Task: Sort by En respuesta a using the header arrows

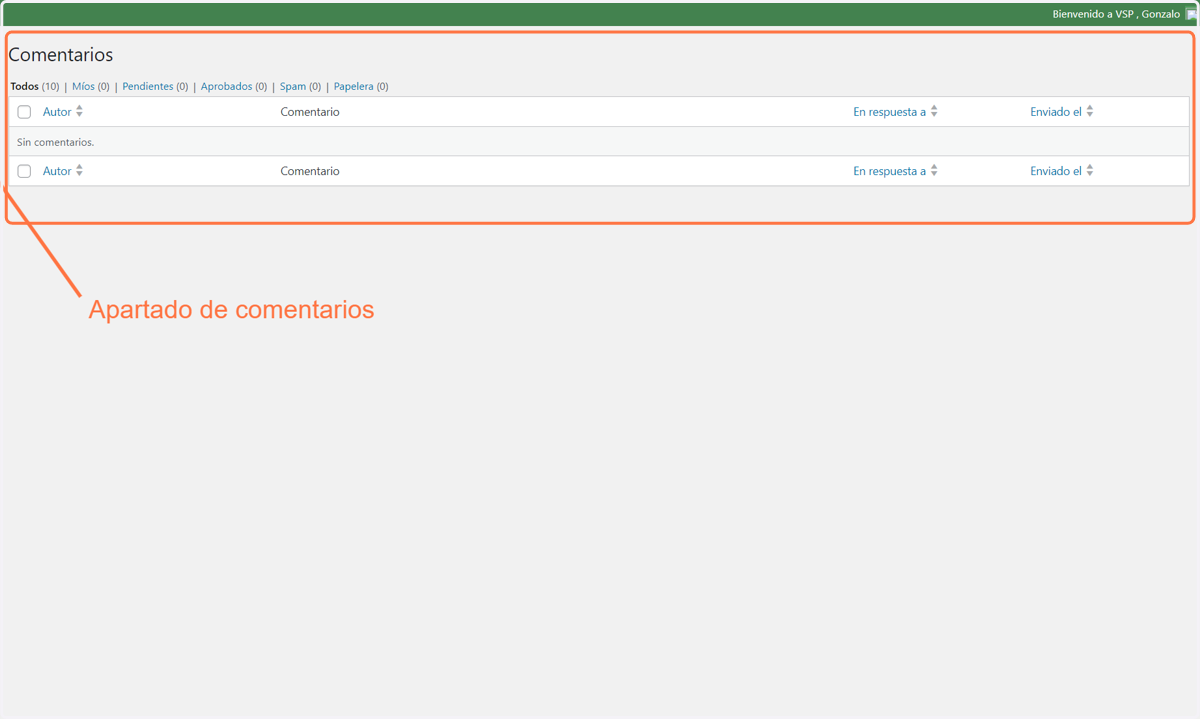Action: click(x=934, y=112)
